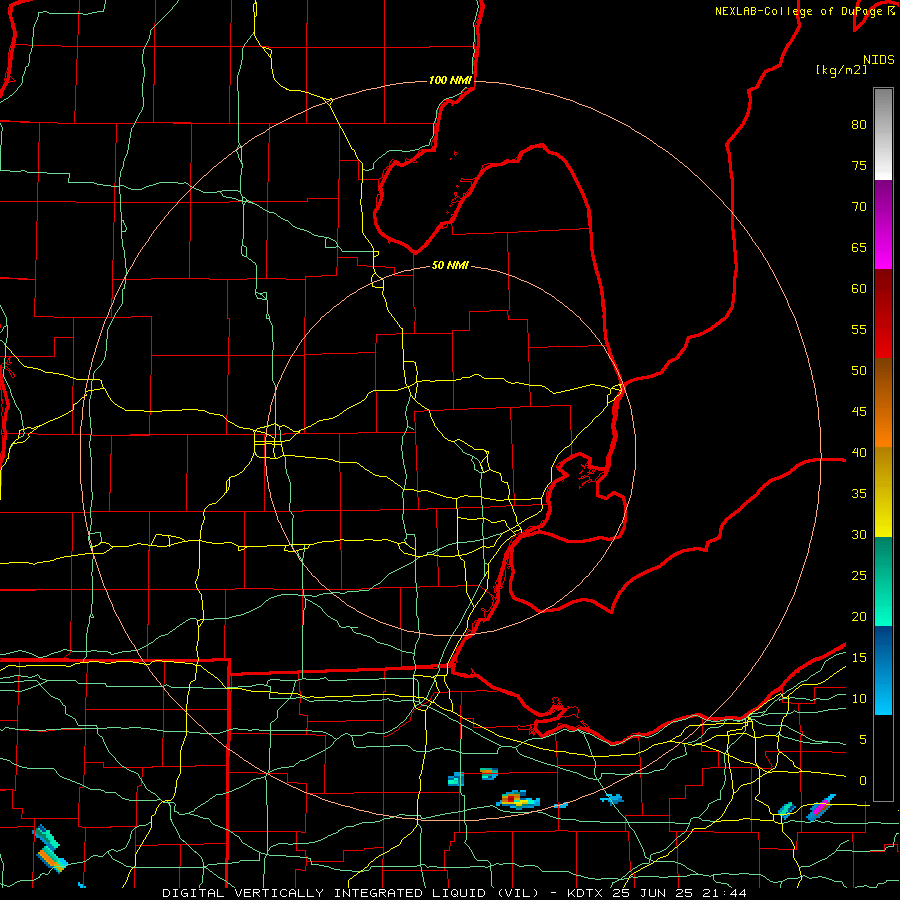Click the dark red segment of the color bar

coord(883,314)
